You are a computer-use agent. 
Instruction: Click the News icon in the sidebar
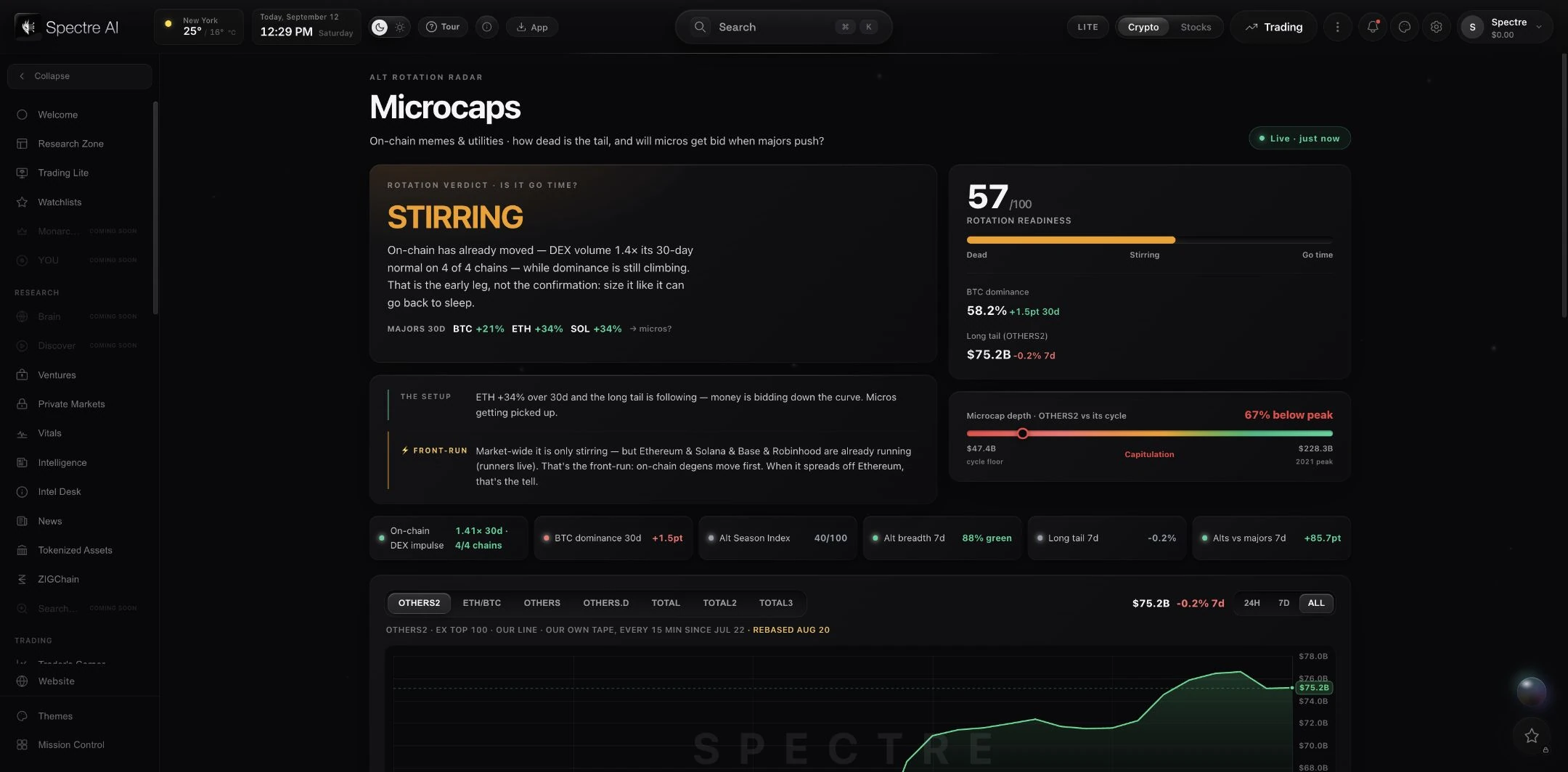pos(22,521)
